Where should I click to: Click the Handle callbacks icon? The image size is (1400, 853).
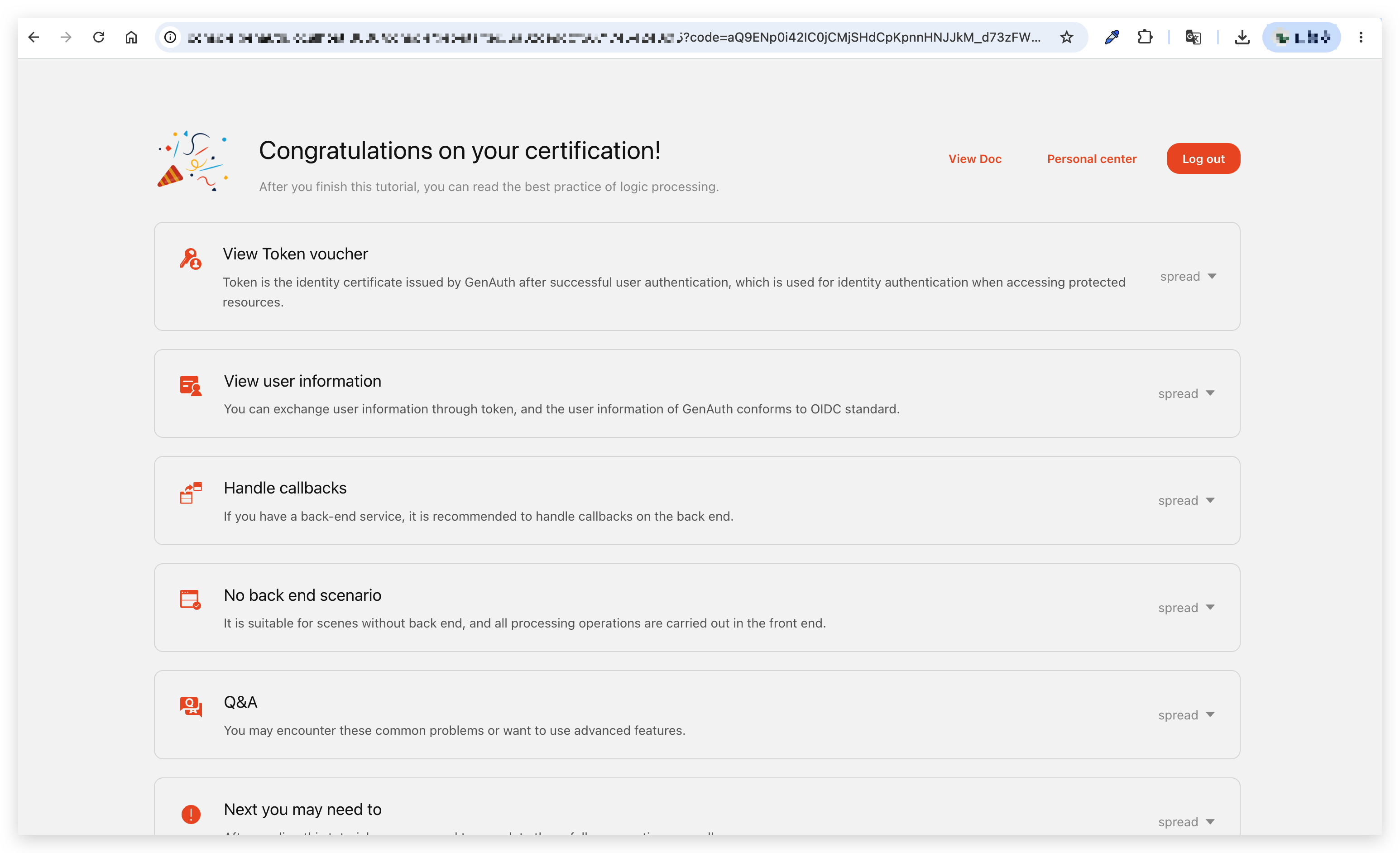pyautogui.click(x=190, y=493)
